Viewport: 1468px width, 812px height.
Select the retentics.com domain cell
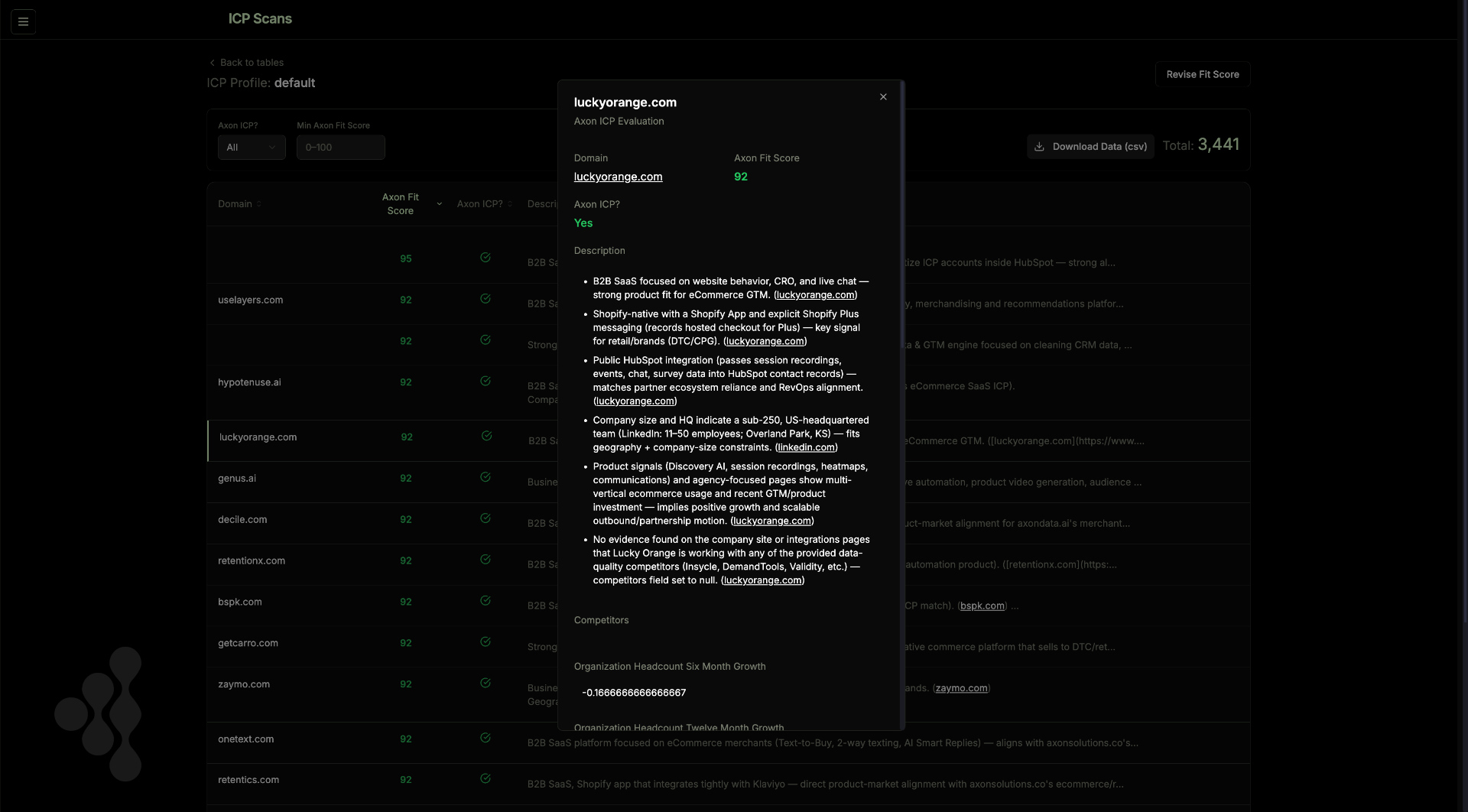click(x=248, y=780)
